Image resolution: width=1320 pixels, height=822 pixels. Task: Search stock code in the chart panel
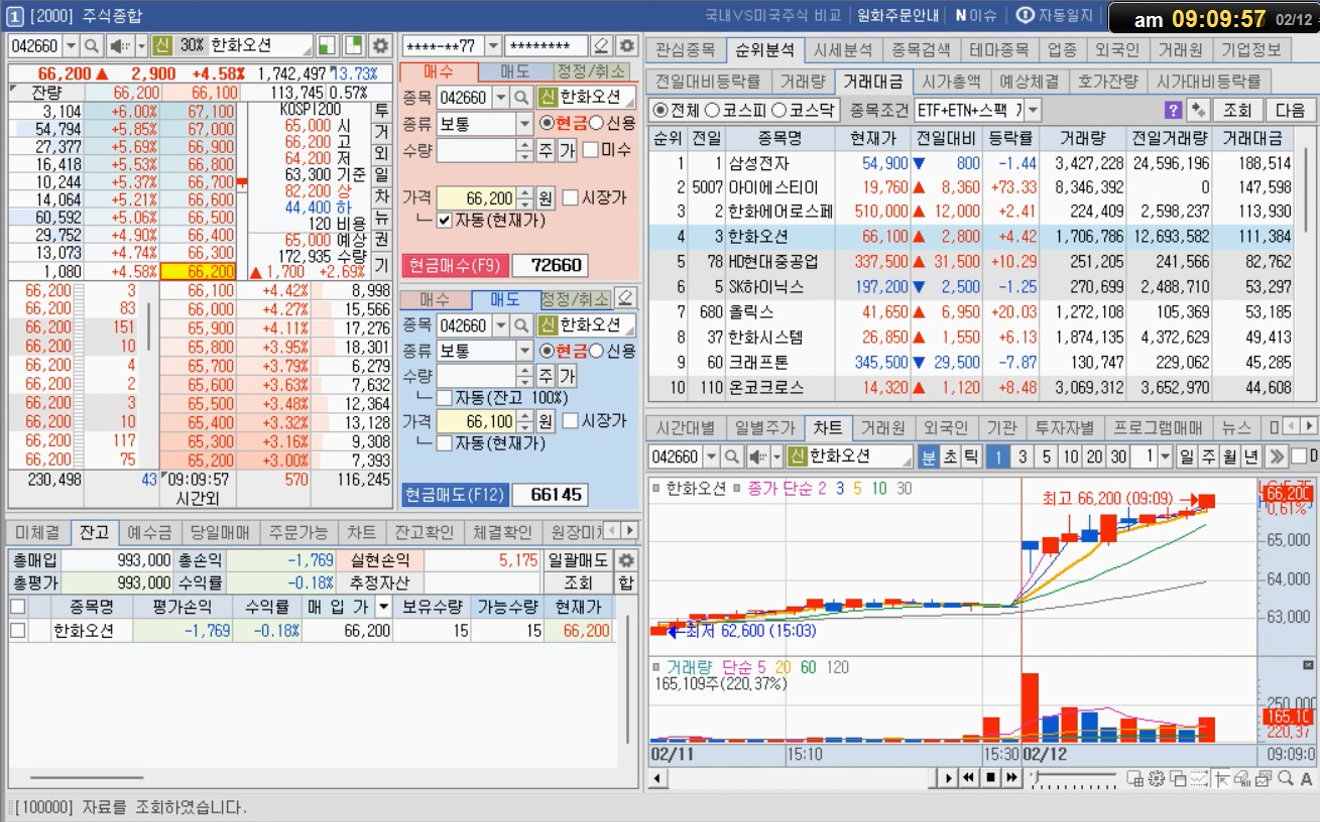732,457
